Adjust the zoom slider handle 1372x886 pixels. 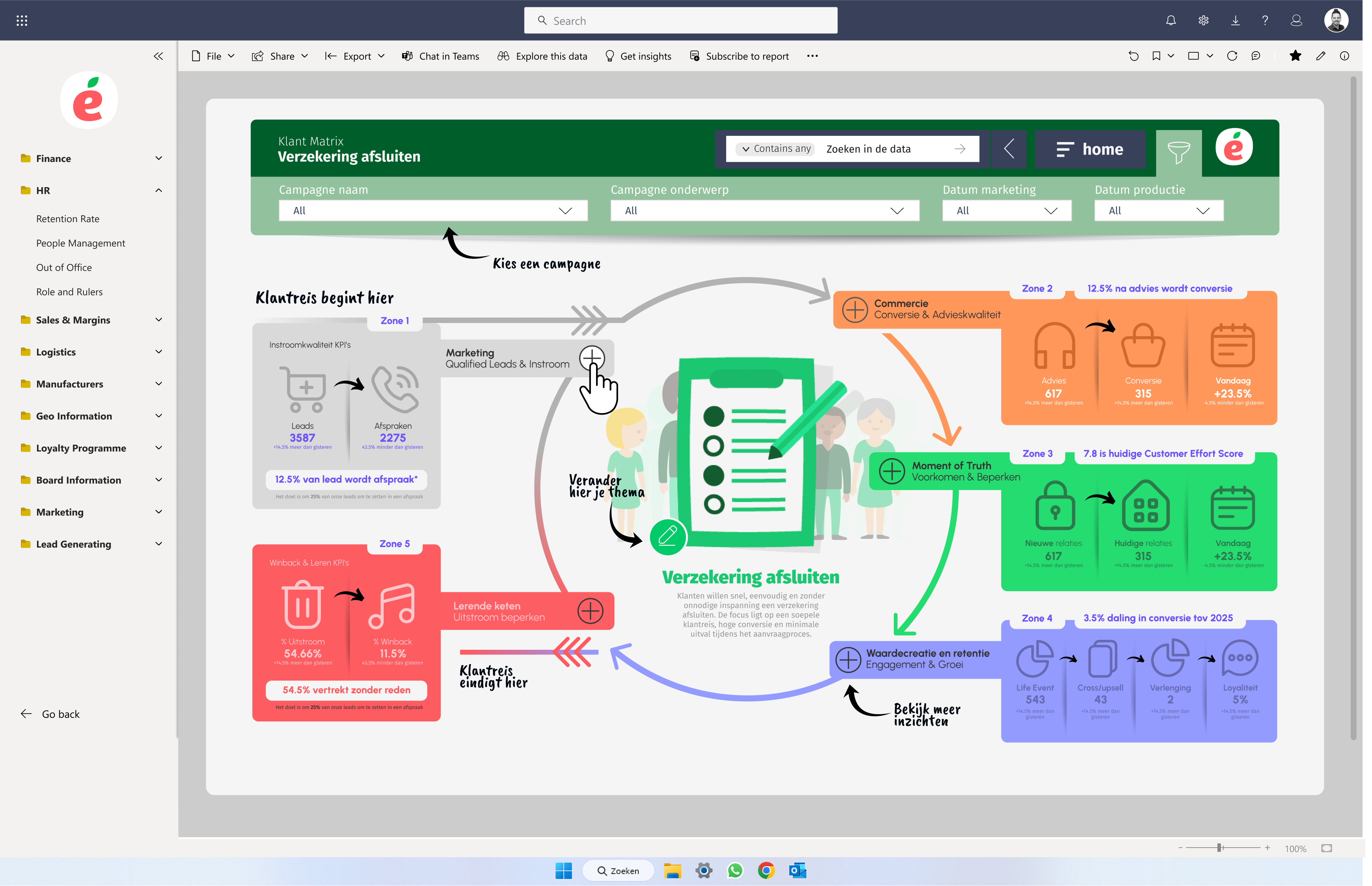point(1219,848)
